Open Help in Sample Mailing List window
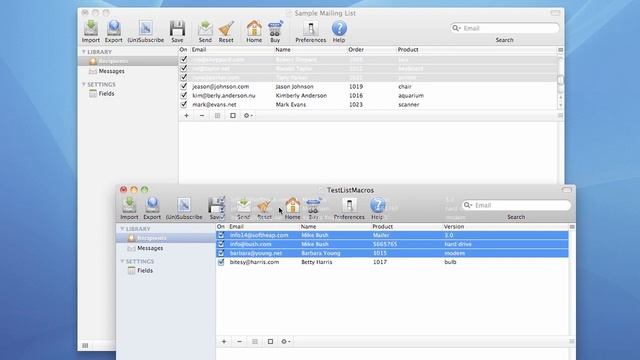The width and height of the screenshot is (640, 360). click(339, 28)
